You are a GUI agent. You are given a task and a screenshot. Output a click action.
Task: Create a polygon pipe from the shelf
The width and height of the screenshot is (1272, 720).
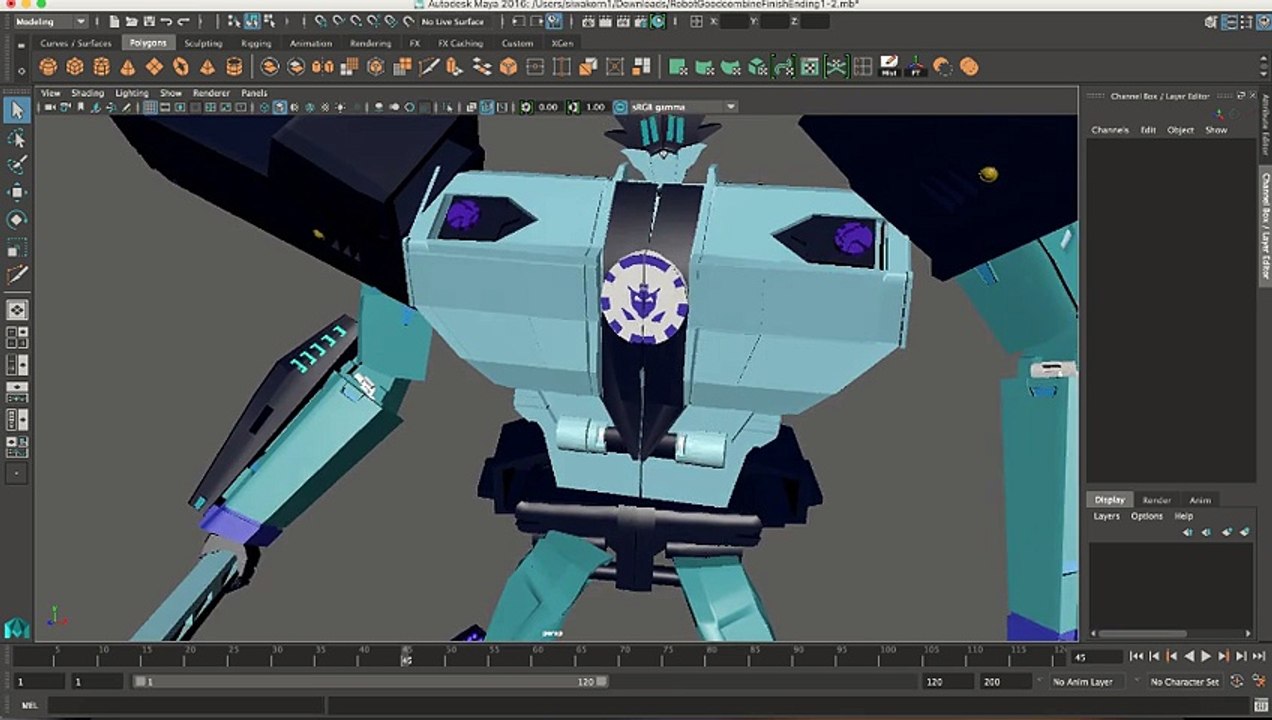(234, 67)
